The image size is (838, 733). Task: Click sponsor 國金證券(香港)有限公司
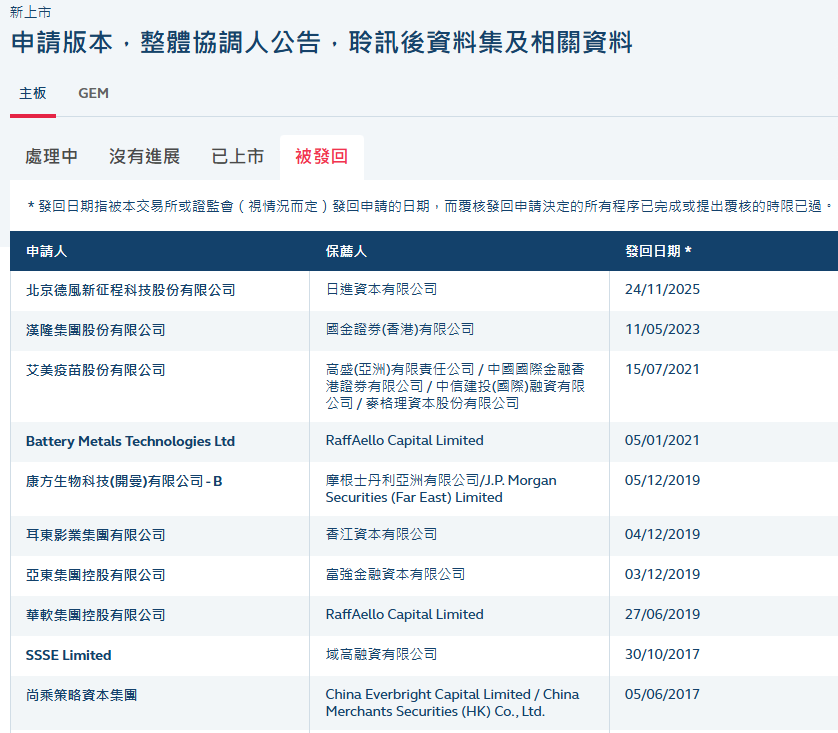[x=400, y=329]
